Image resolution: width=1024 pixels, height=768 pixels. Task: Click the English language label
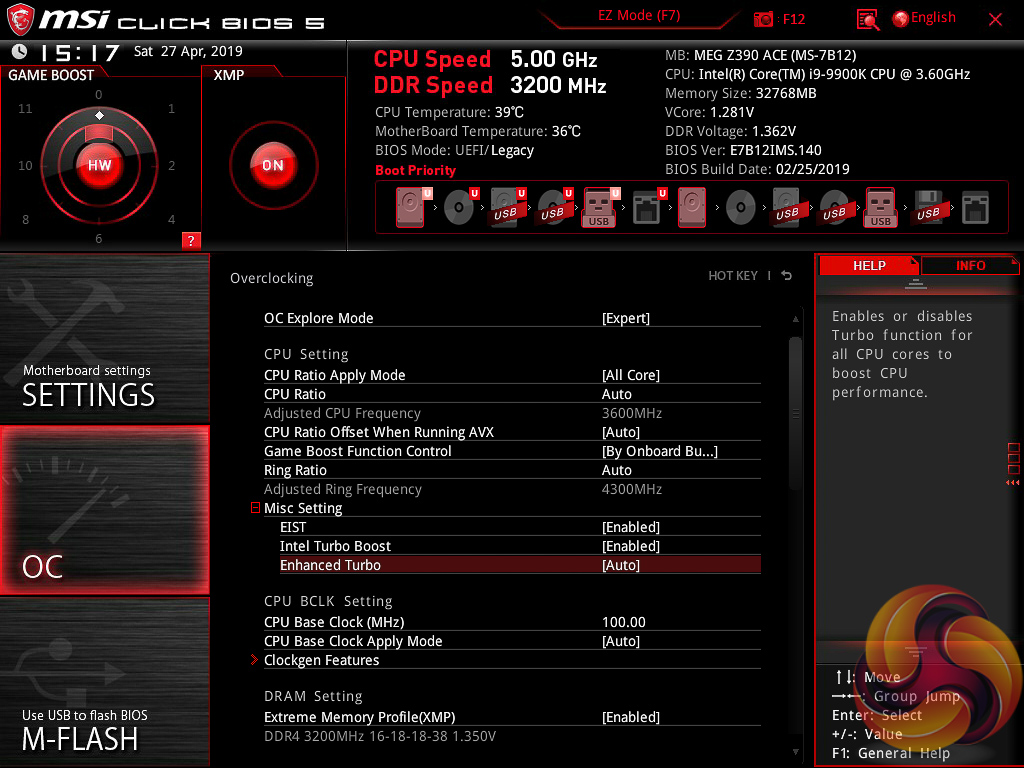pyautogui.click(x=933, y=18)
